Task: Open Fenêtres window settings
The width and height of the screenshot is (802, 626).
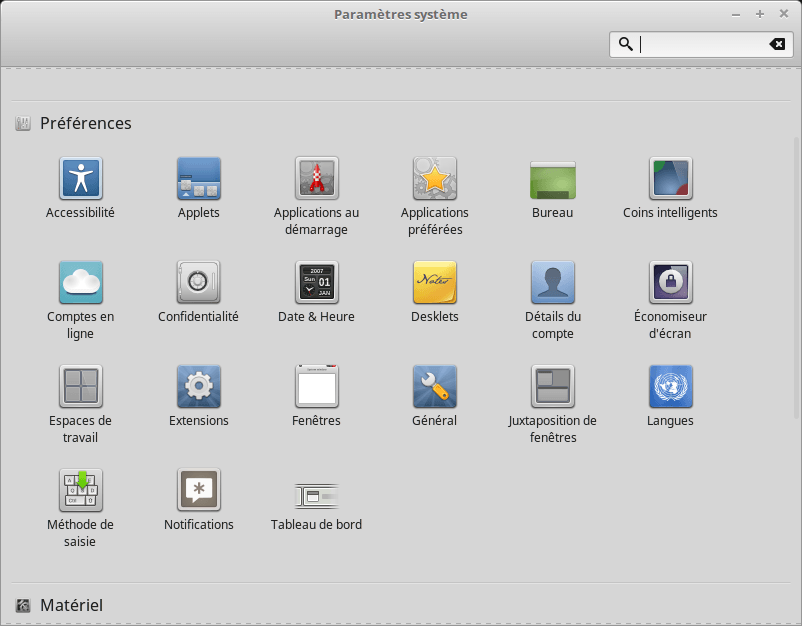Action: tap(316, 387)
